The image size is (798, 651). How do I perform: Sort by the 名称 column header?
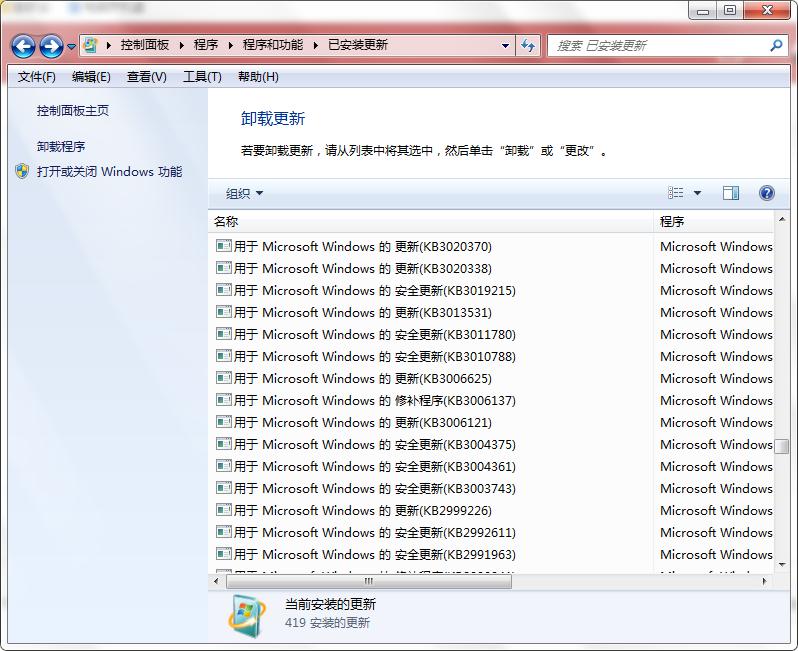click(x=431, y=221)
